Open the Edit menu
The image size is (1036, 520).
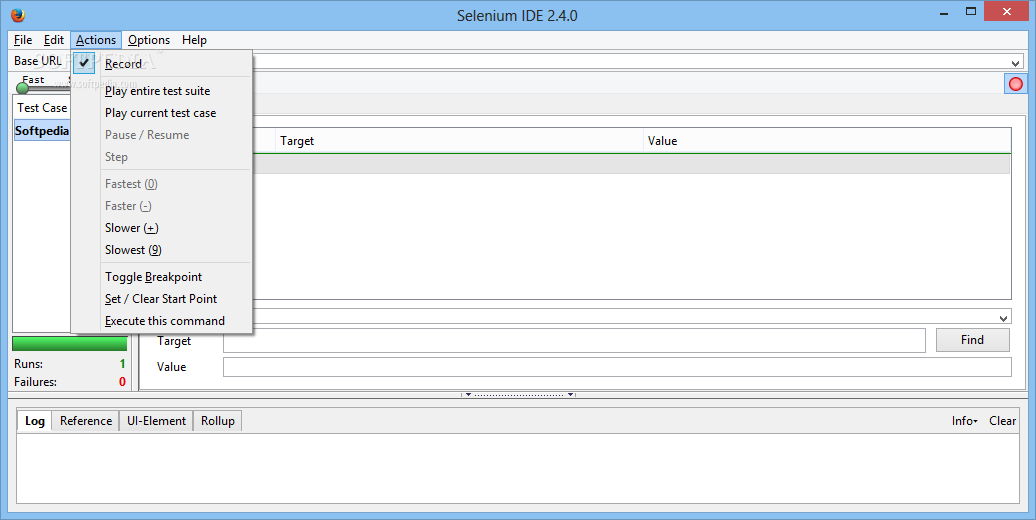[54, 40]
